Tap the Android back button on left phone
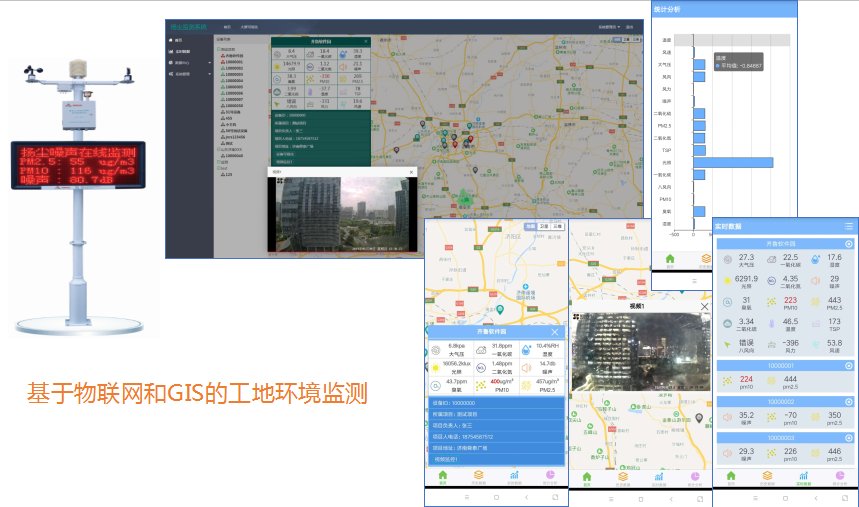 526,498
